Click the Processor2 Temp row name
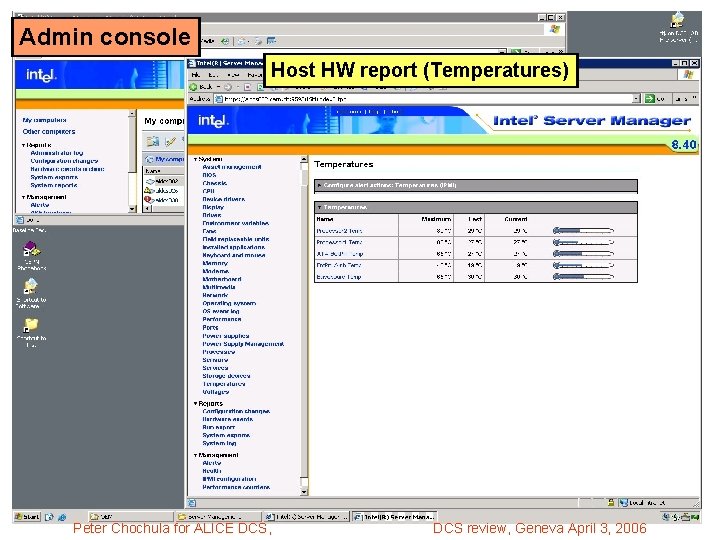The width and height of the screenshot is (720, 540). coord(339,231)
